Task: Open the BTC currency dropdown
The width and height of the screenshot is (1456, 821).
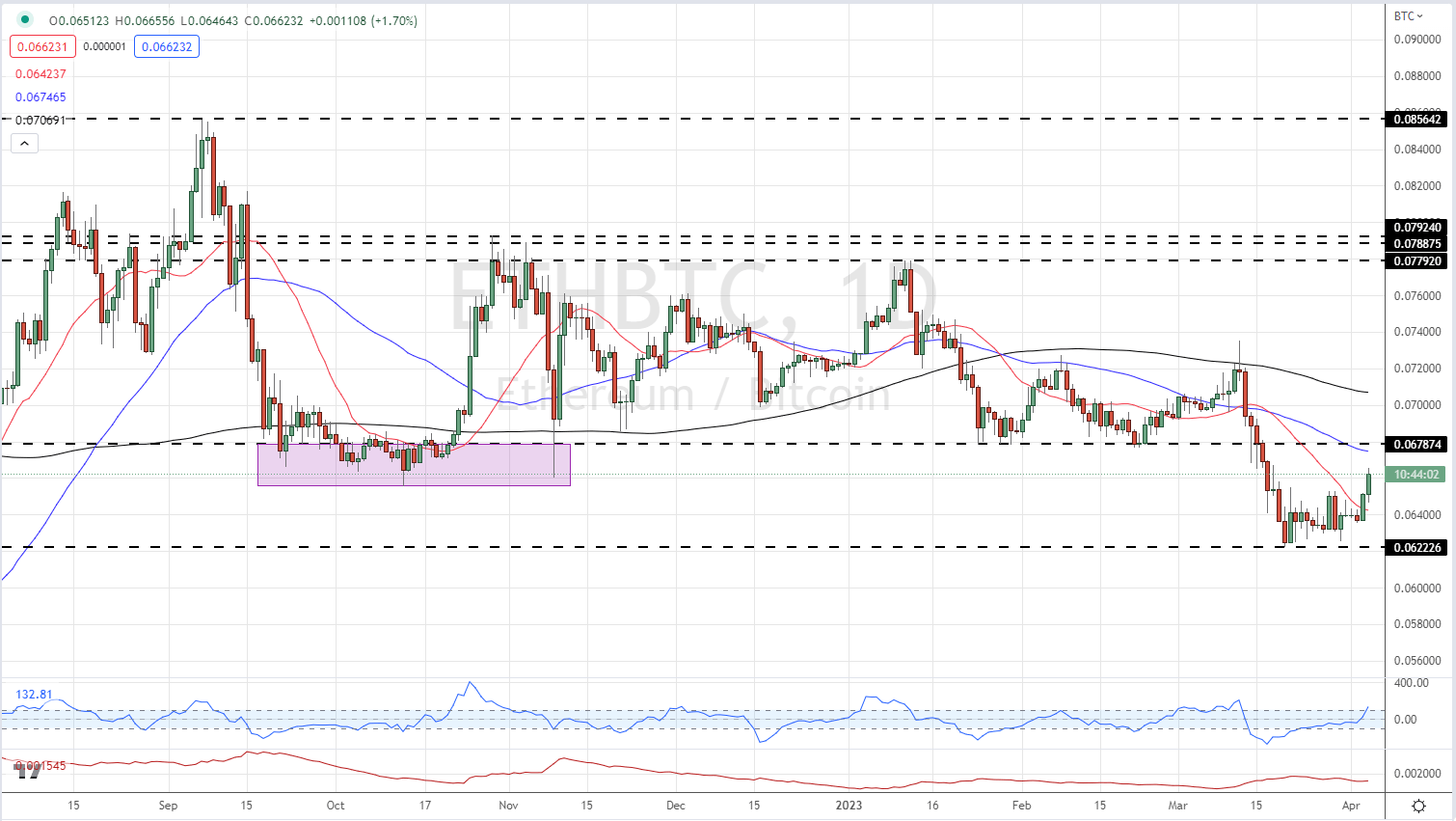Action: 1408,16
